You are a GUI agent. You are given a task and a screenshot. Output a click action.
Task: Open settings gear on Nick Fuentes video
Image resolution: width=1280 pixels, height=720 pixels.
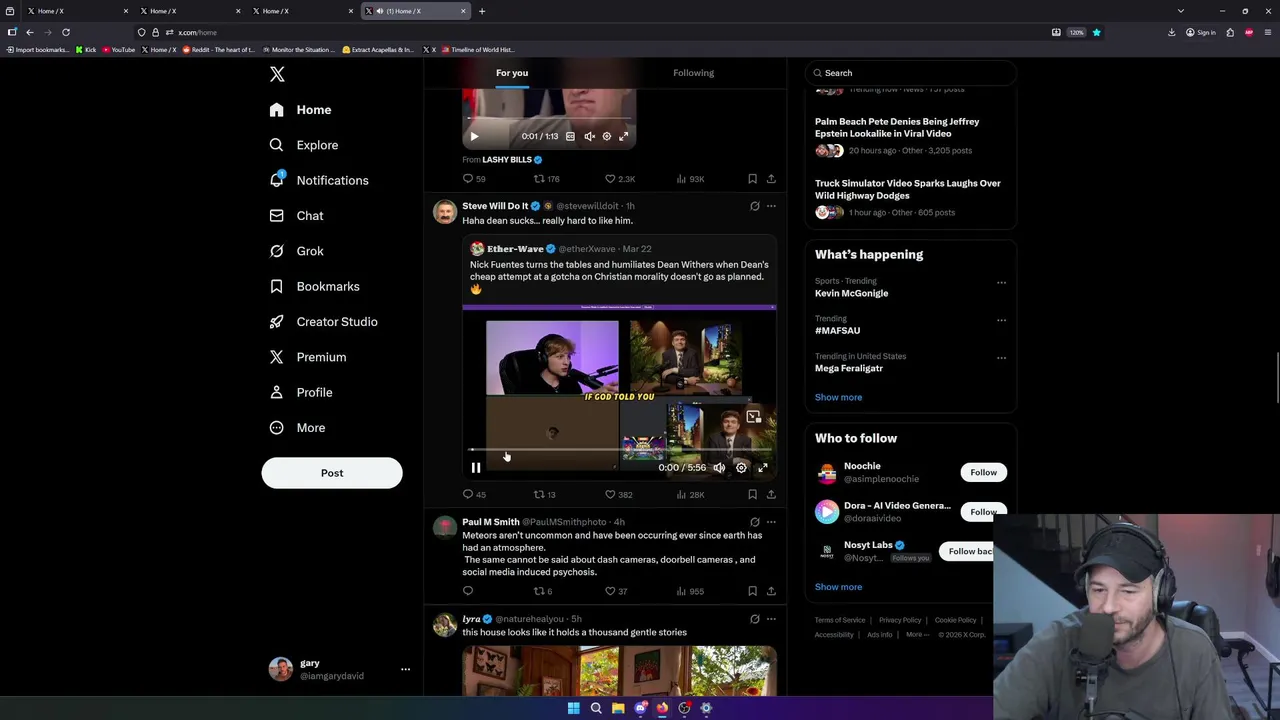(x=741, y=468)
